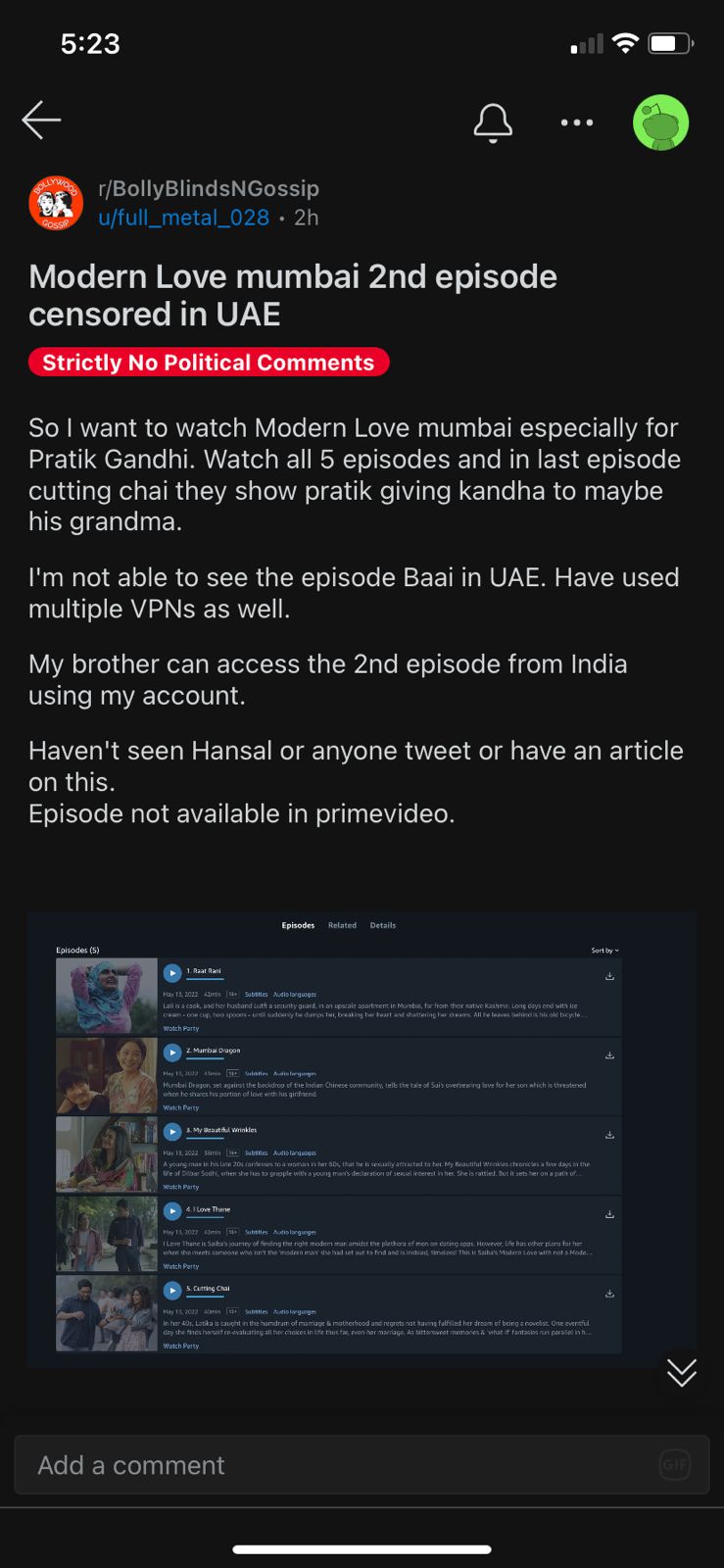Click play button for Cutting Chai episode
This screenshot has width=724, height=1568.
coord(172,1291)
